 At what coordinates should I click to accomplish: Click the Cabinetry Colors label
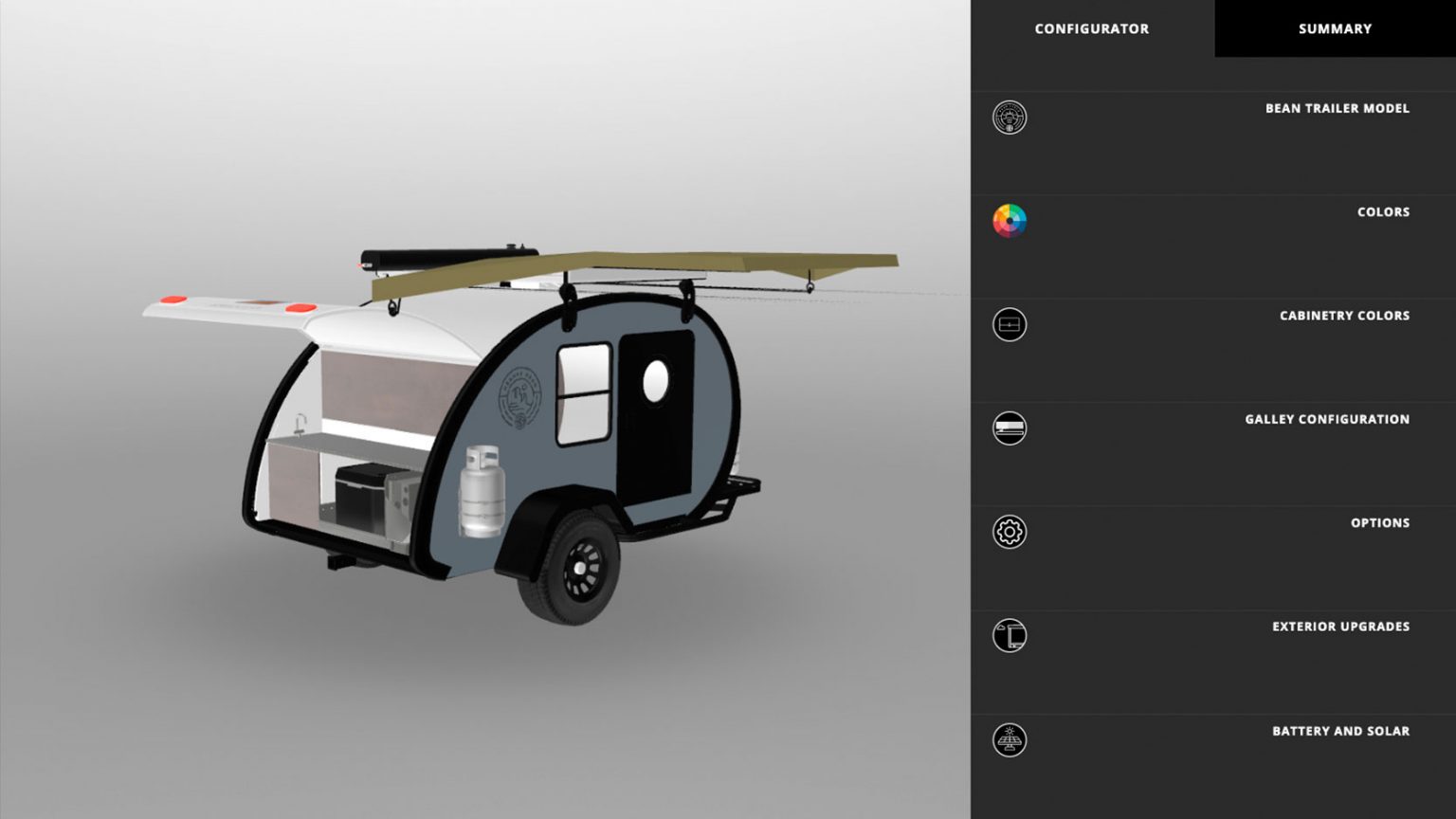(1343, 315)
